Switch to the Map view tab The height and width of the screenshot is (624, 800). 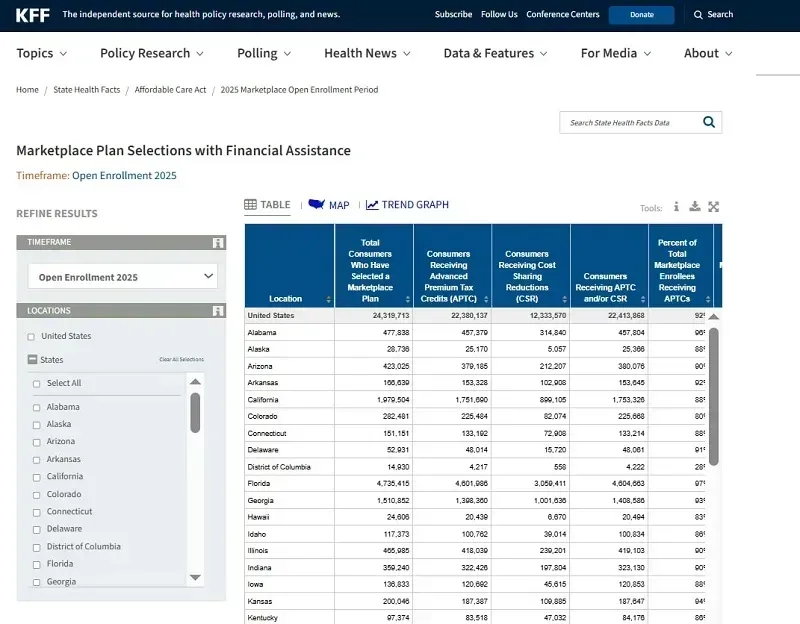pyautogui.click(x=329, y=205)
